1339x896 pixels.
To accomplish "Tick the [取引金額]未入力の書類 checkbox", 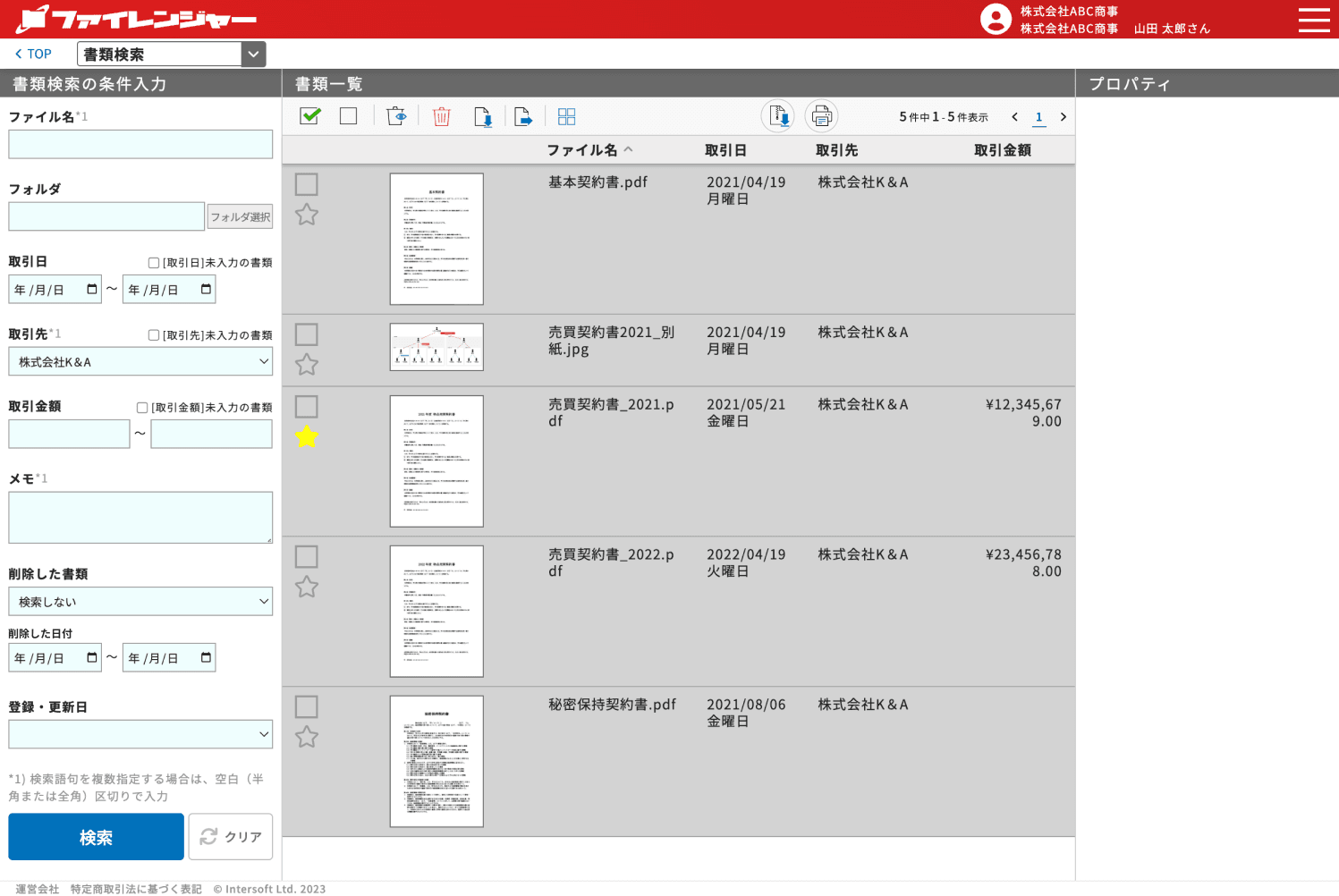I will (142, 408).
